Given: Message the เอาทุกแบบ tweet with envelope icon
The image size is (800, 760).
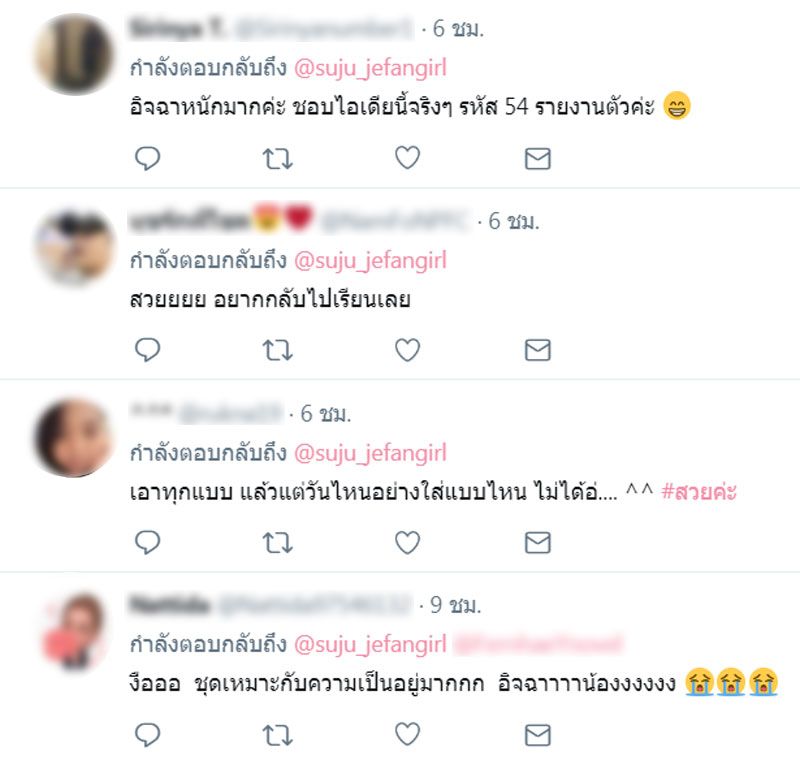Looking at the screenshot, I should click(x=538, y=543).
